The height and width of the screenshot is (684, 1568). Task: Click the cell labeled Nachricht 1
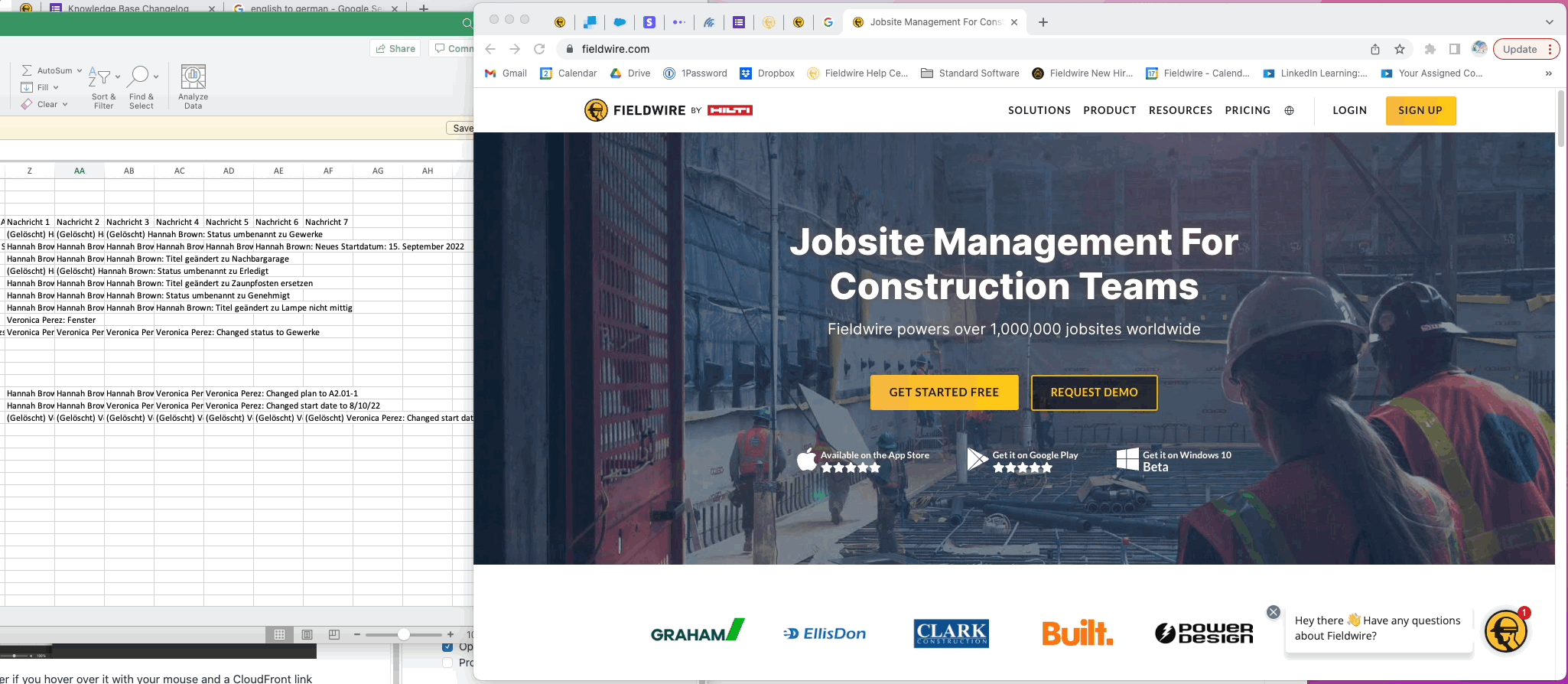pos(28,222)
